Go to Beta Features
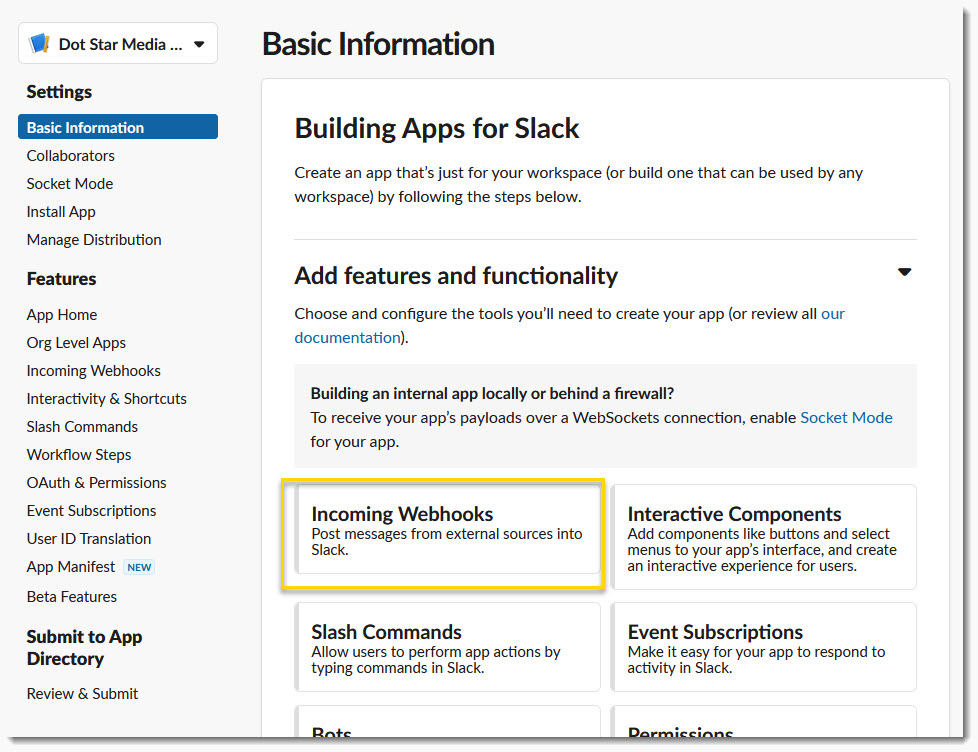The image size is (978, 752). click(72, 597)
